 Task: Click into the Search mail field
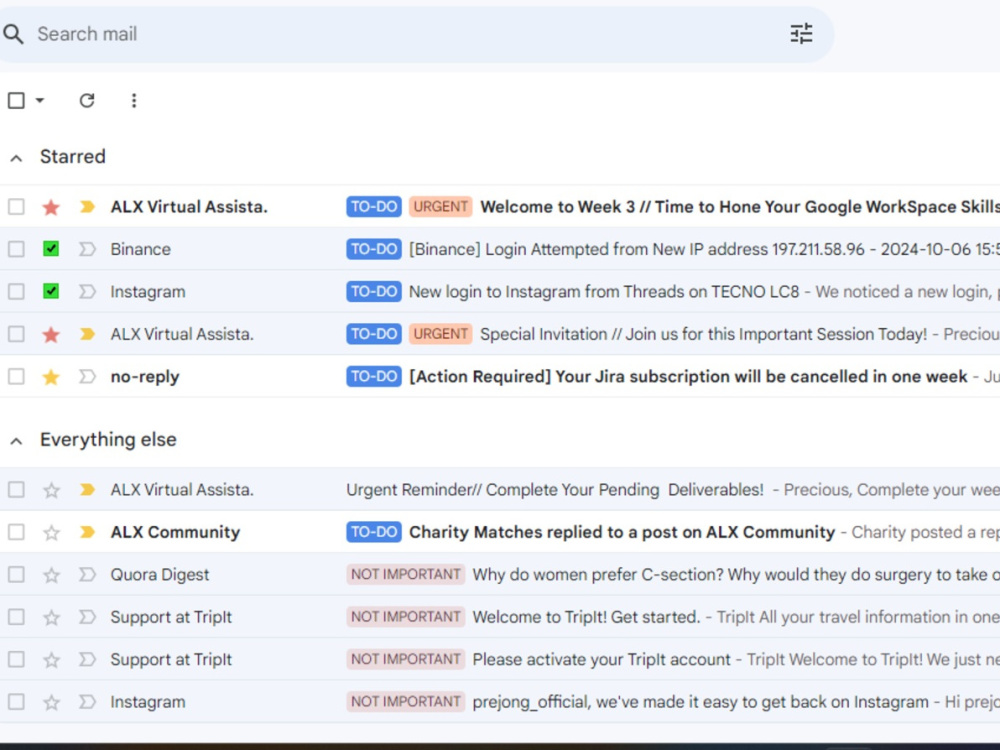(x=408, y=34)
